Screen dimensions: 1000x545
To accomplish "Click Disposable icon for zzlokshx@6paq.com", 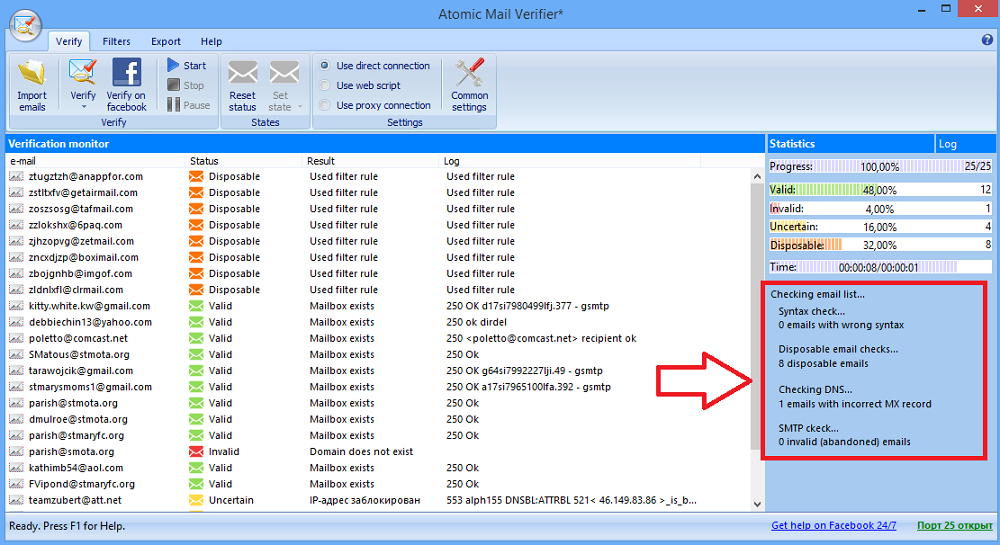I will pyautogui.click(x=196, y=225).
